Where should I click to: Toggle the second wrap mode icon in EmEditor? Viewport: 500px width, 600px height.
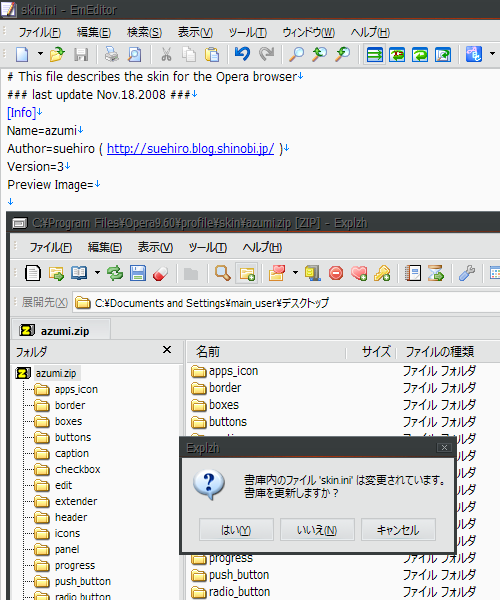click(x=397, y=54)
